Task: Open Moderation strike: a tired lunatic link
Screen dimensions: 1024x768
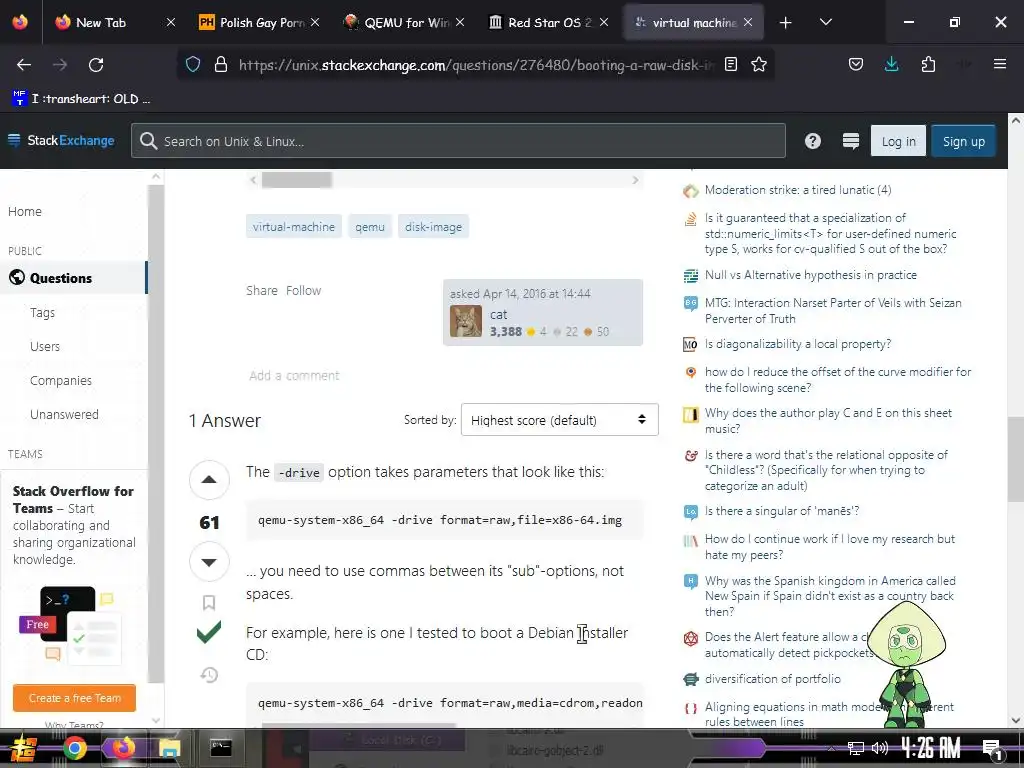Action: (797, 190)
